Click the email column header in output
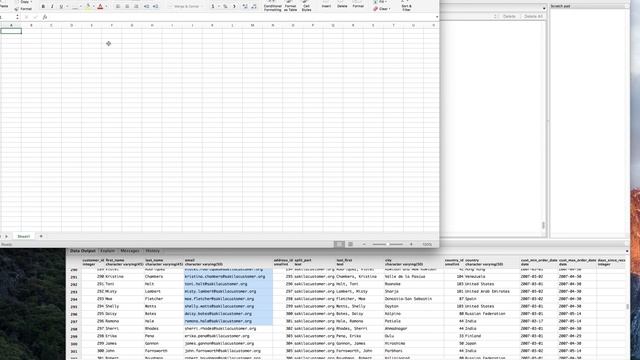The height and width of the screenshot is (360, 640). click(x=229, y=262)
